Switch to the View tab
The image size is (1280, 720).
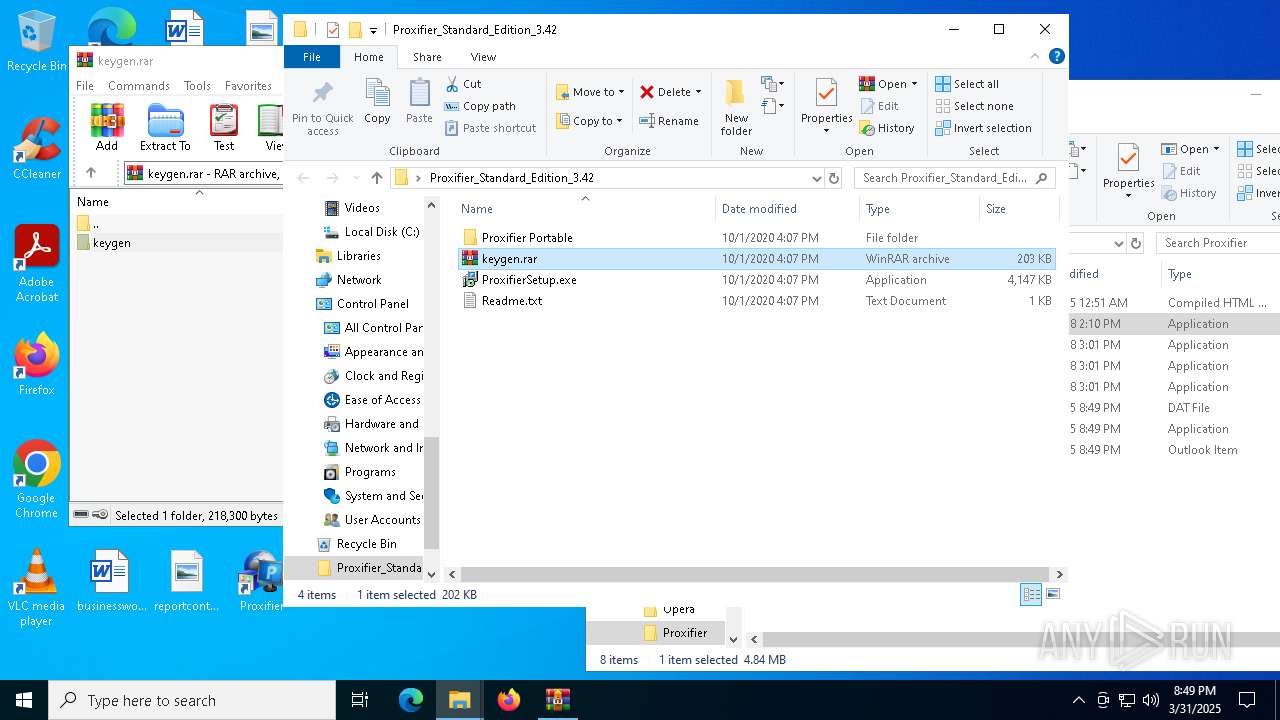pos(483,57)
